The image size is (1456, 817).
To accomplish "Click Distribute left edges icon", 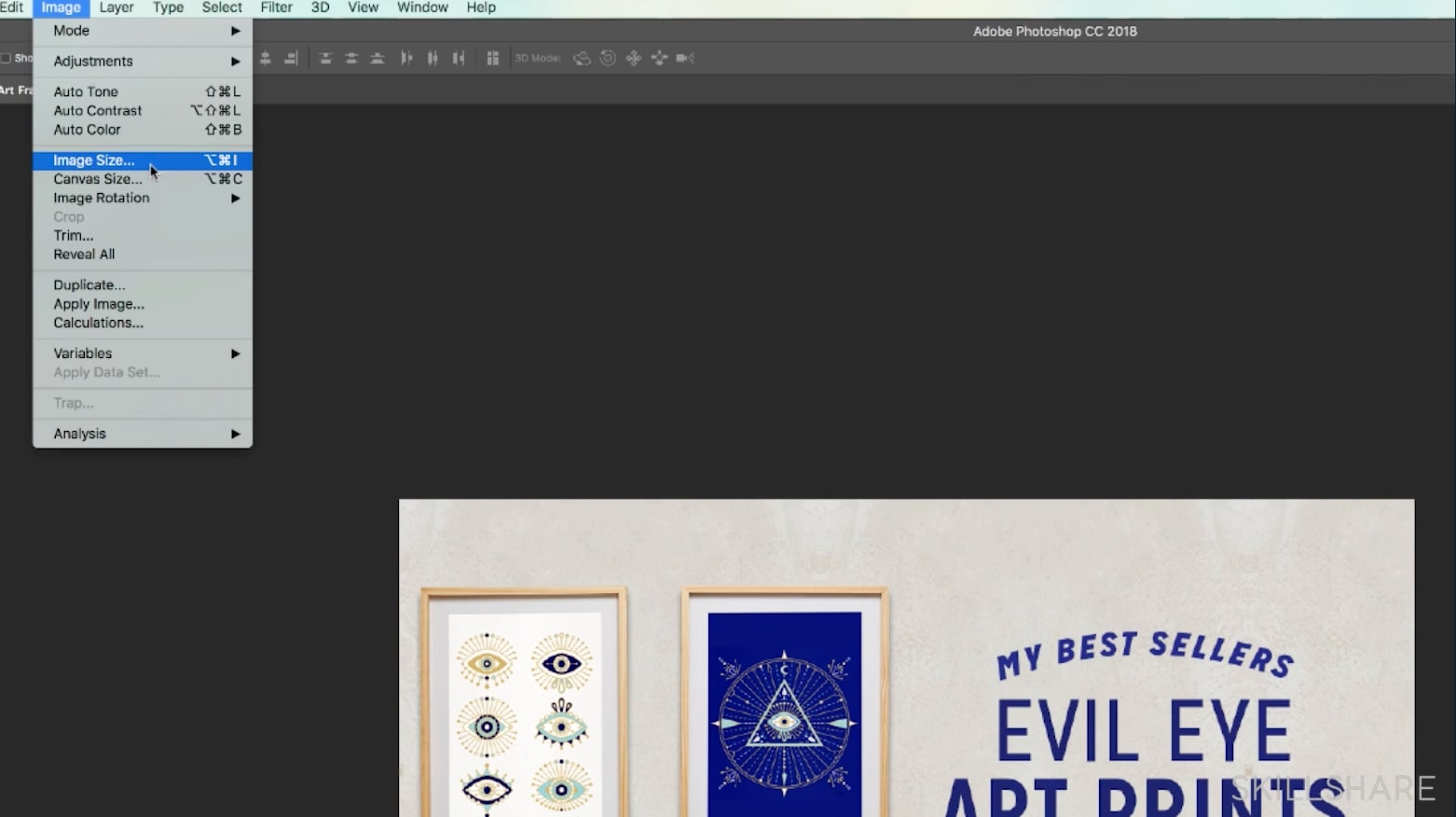I will pos(406,58).
